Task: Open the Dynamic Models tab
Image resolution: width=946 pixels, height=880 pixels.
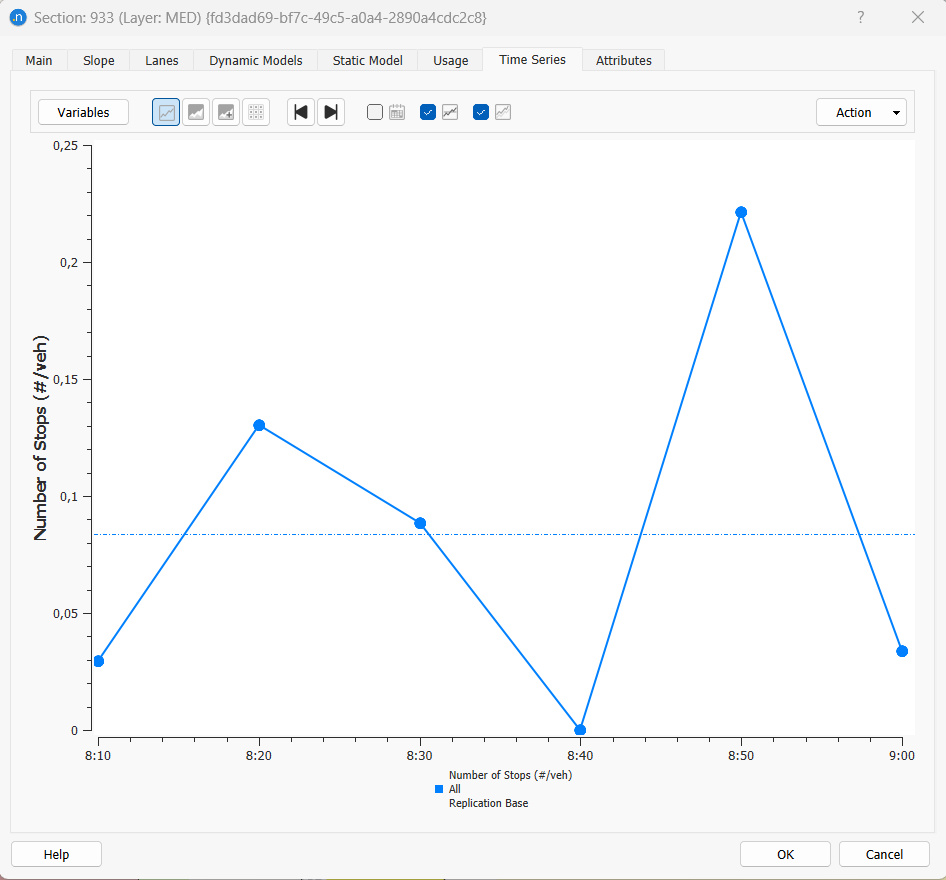Action: (x=256, y=60)
